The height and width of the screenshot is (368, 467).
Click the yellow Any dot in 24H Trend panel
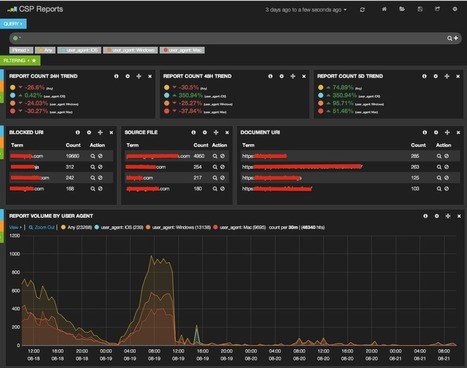pos(13,87)
